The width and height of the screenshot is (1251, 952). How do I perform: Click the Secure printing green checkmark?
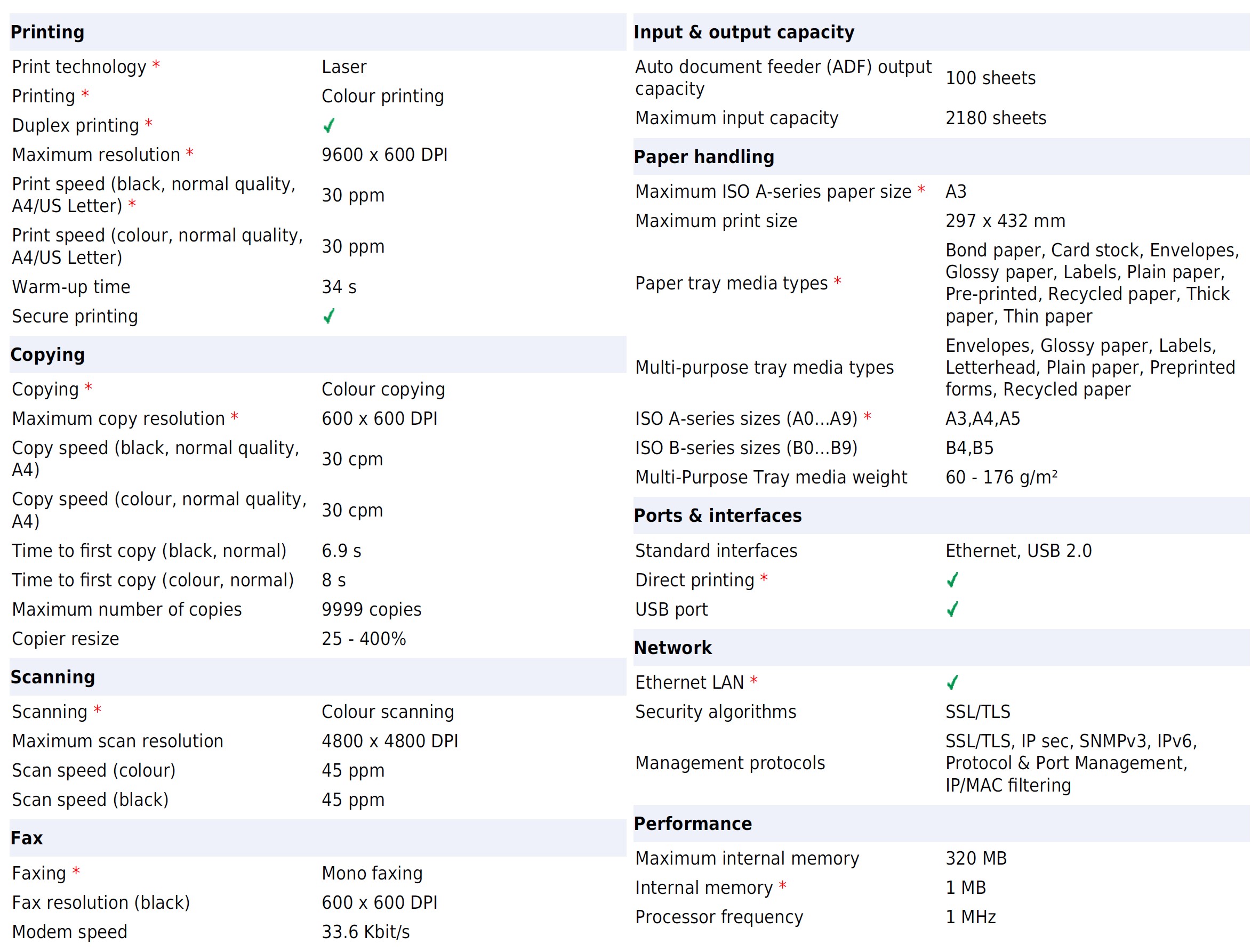329,316
